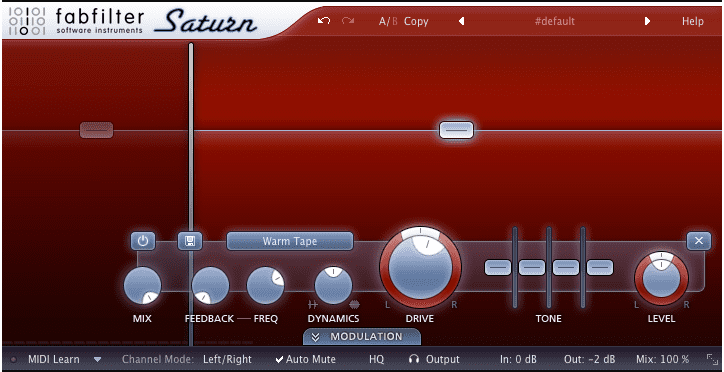Image resolution: width=724 pixels, height=372 pixels.
Task: Click the MIDI Learn button
Action: pyautogui.click(x=54, y=359)
